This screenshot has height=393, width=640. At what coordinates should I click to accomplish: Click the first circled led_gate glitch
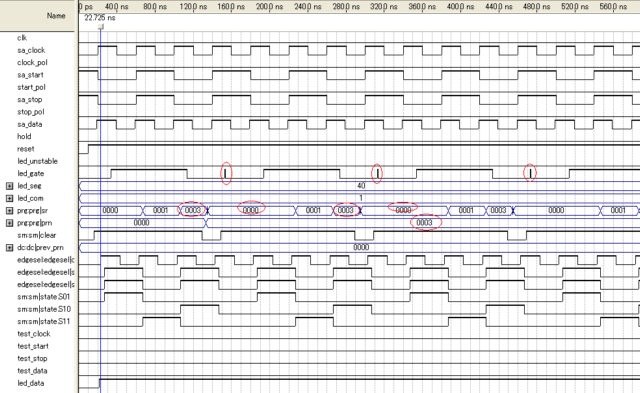(x=226, y=173)
